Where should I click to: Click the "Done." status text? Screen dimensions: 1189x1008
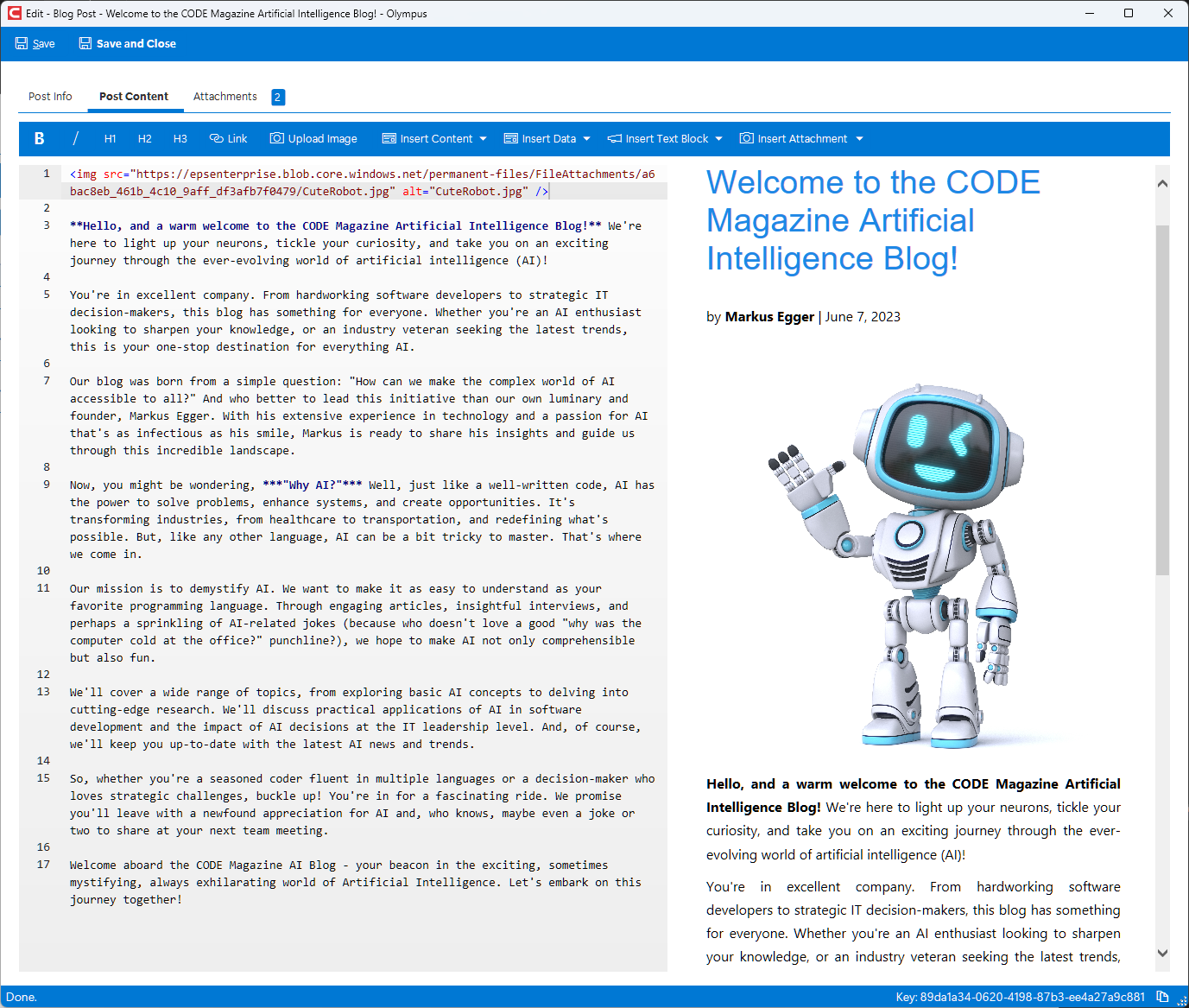coord(22,997)
